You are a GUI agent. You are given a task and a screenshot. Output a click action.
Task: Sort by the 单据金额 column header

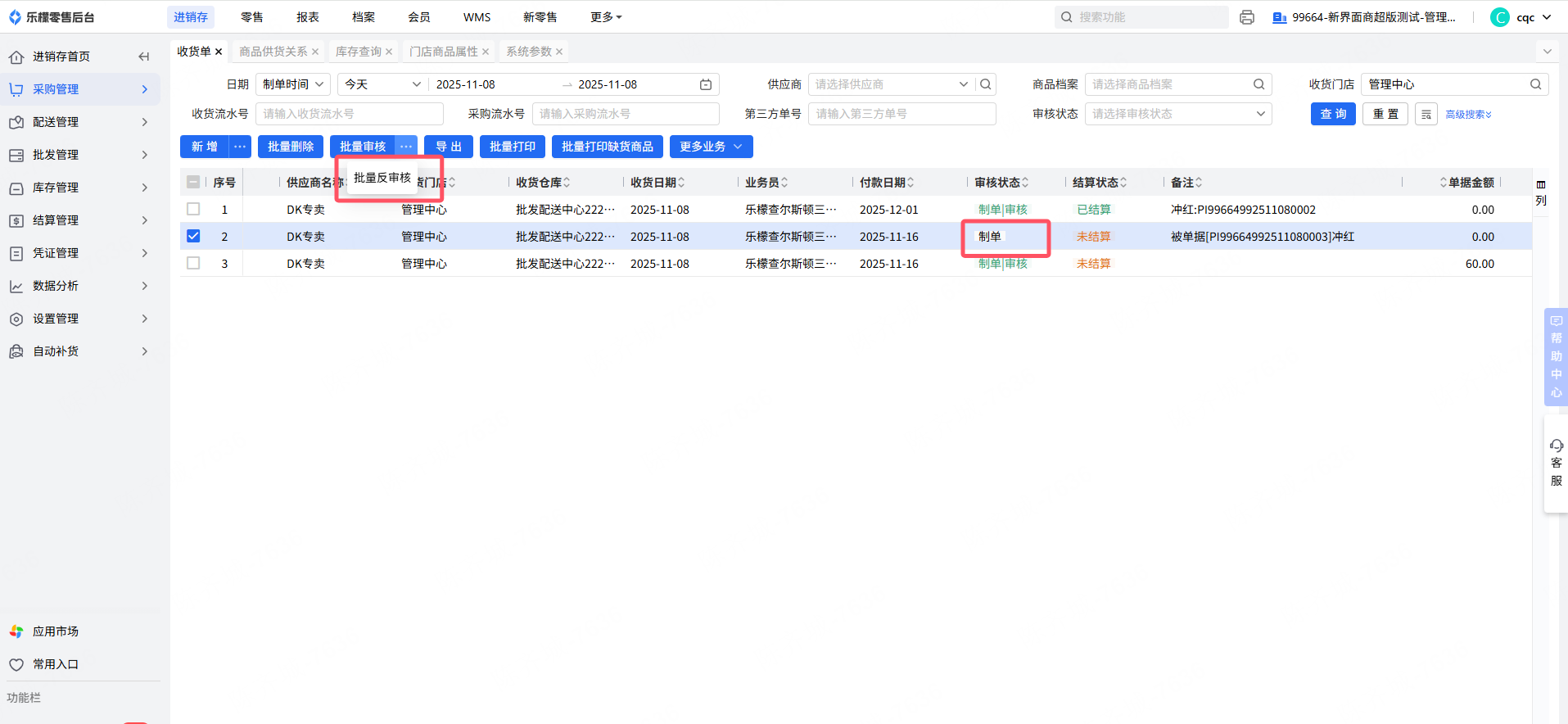[1466, 183]
